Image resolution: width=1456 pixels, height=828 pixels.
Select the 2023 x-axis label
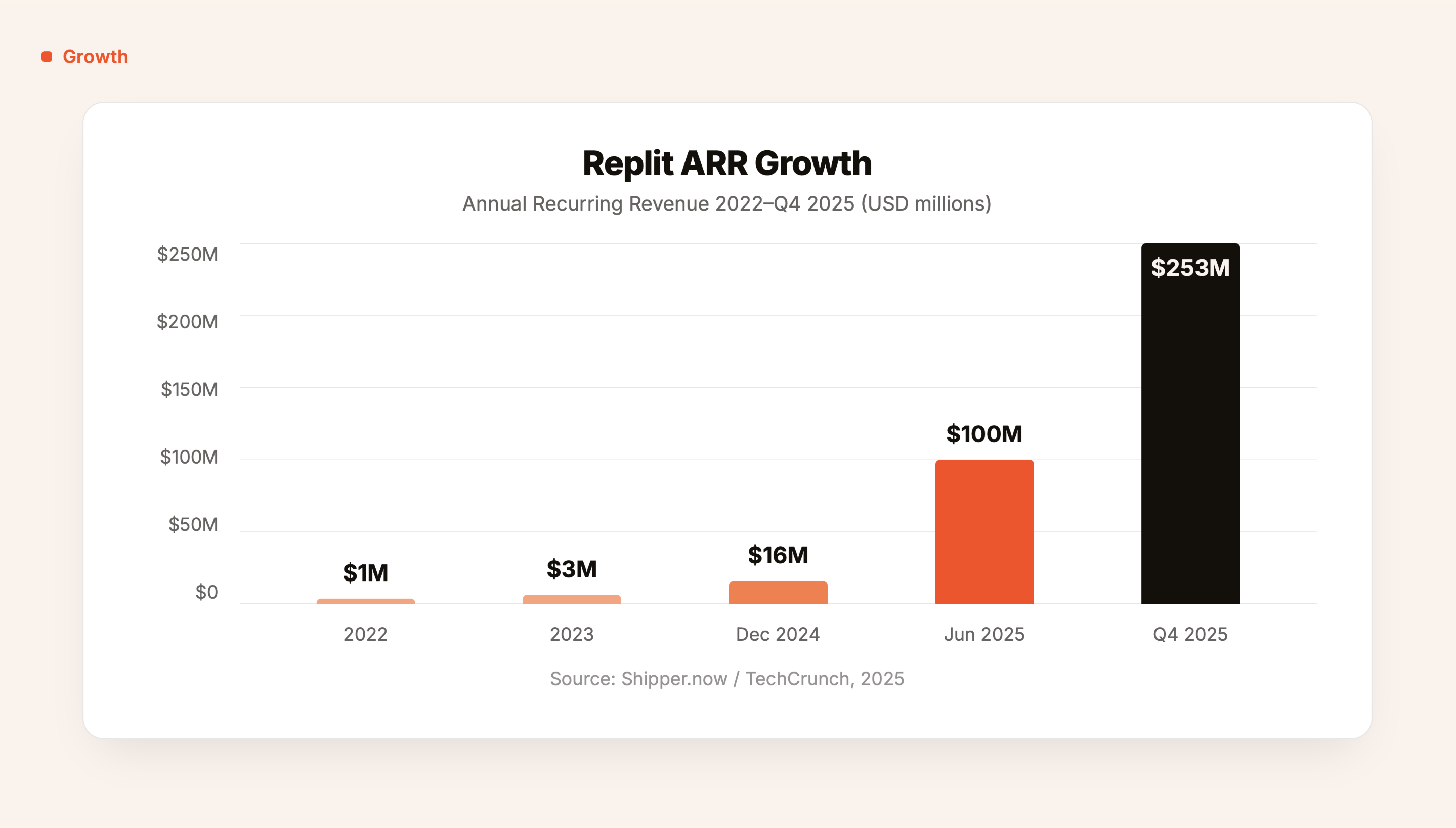click(x=572, y=634)
